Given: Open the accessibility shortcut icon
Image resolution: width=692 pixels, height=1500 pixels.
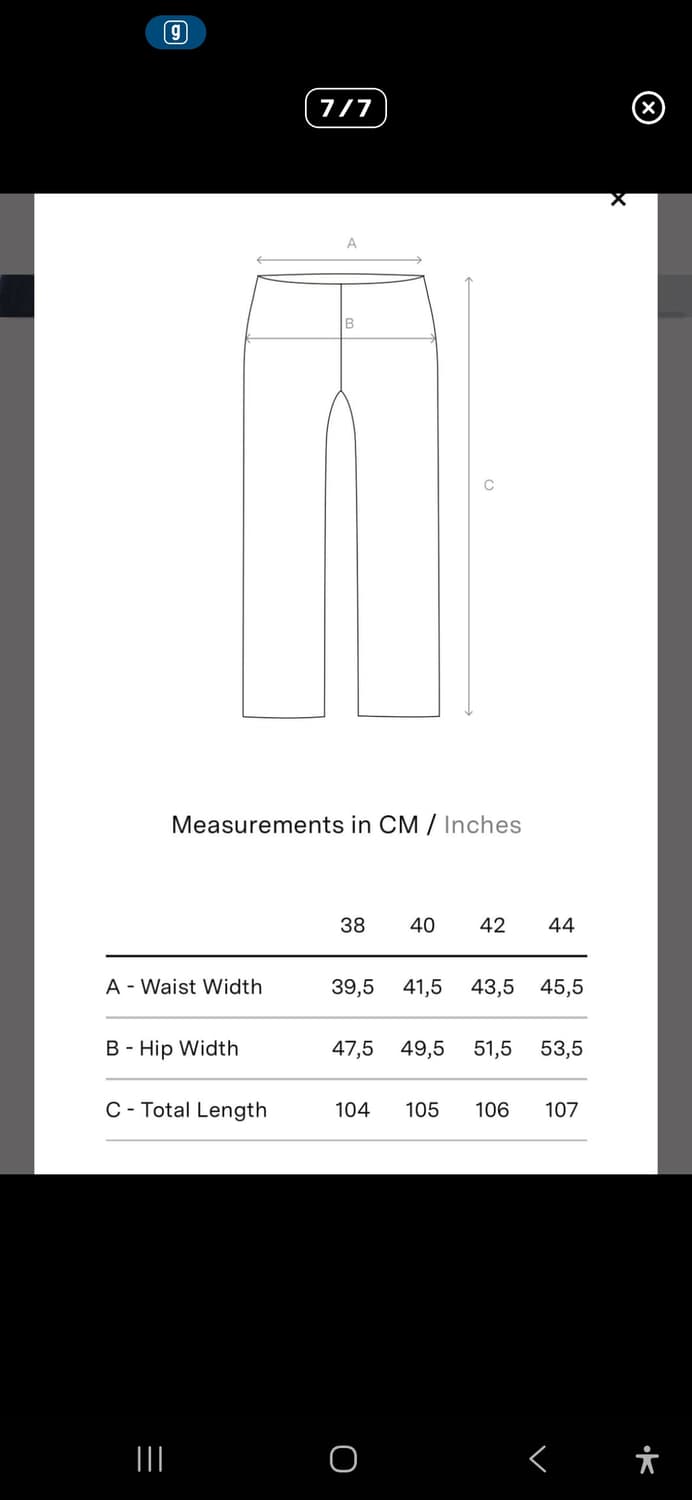Looking at the screenshot, I should click(647, 1459).
